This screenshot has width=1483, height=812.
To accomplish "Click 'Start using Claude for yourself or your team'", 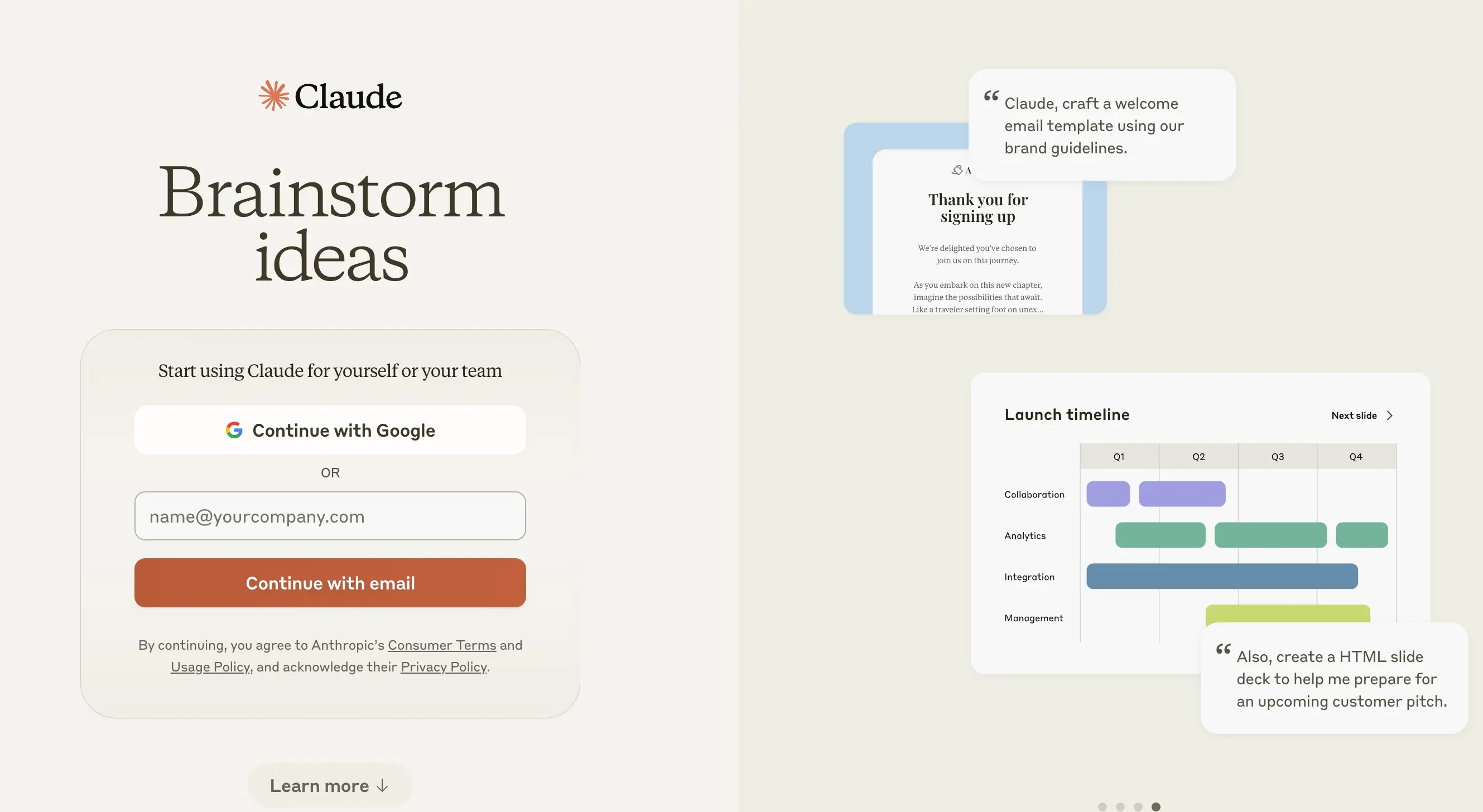I will [x=330, y=370].
